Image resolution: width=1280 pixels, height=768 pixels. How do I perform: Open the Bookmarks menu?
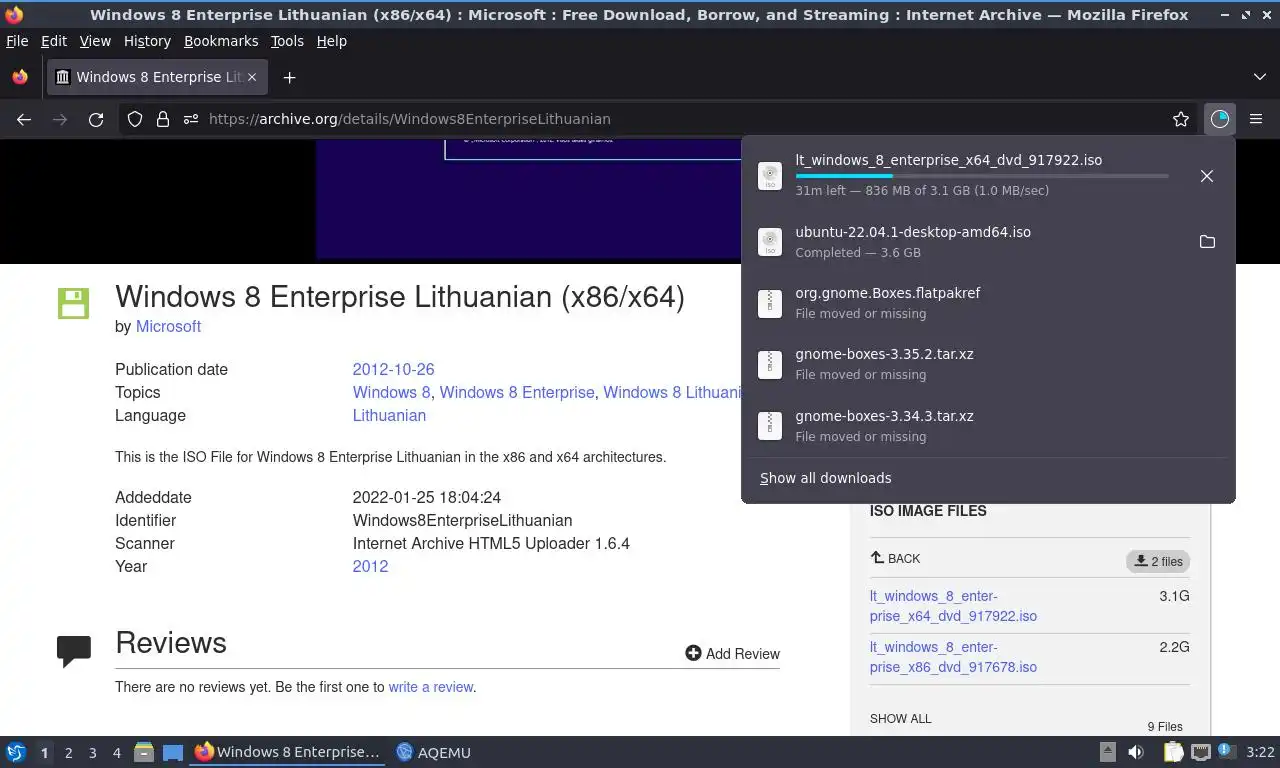221,41
